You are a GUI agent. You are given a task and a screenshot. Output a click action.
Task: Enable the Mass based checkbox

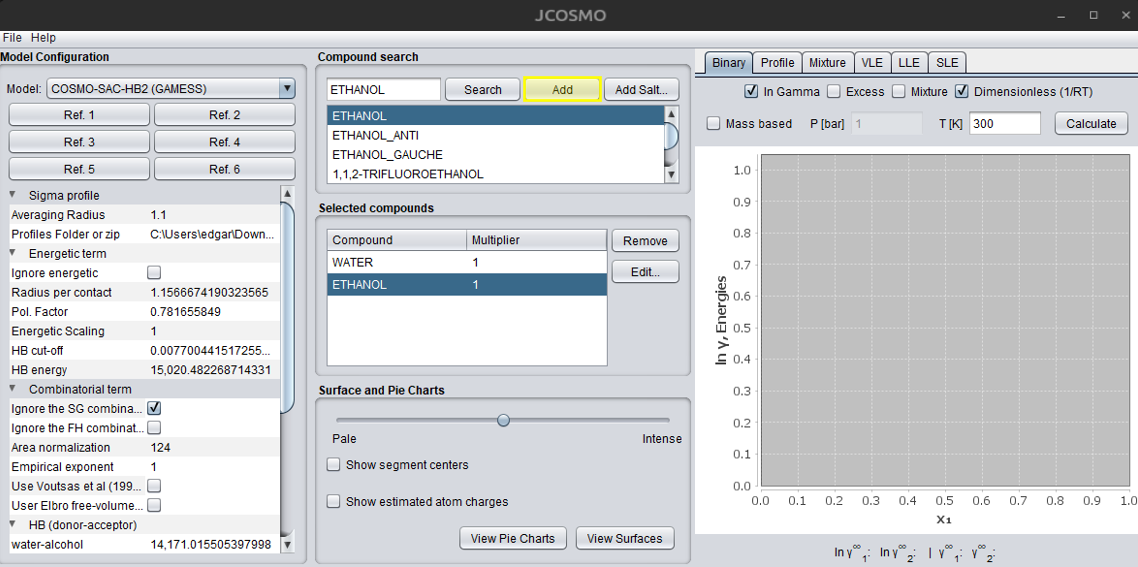click(713, 124)
